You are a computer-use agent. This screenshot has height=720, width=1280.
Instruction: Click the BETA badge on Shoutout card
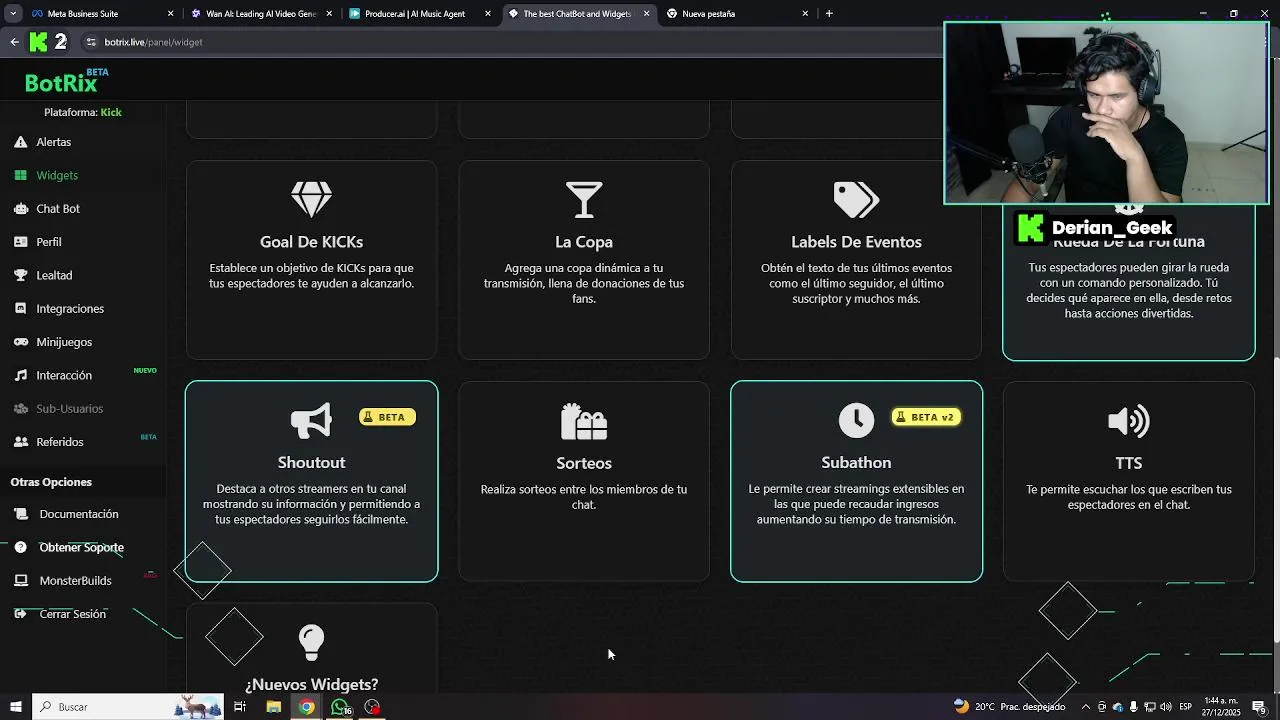388,417
